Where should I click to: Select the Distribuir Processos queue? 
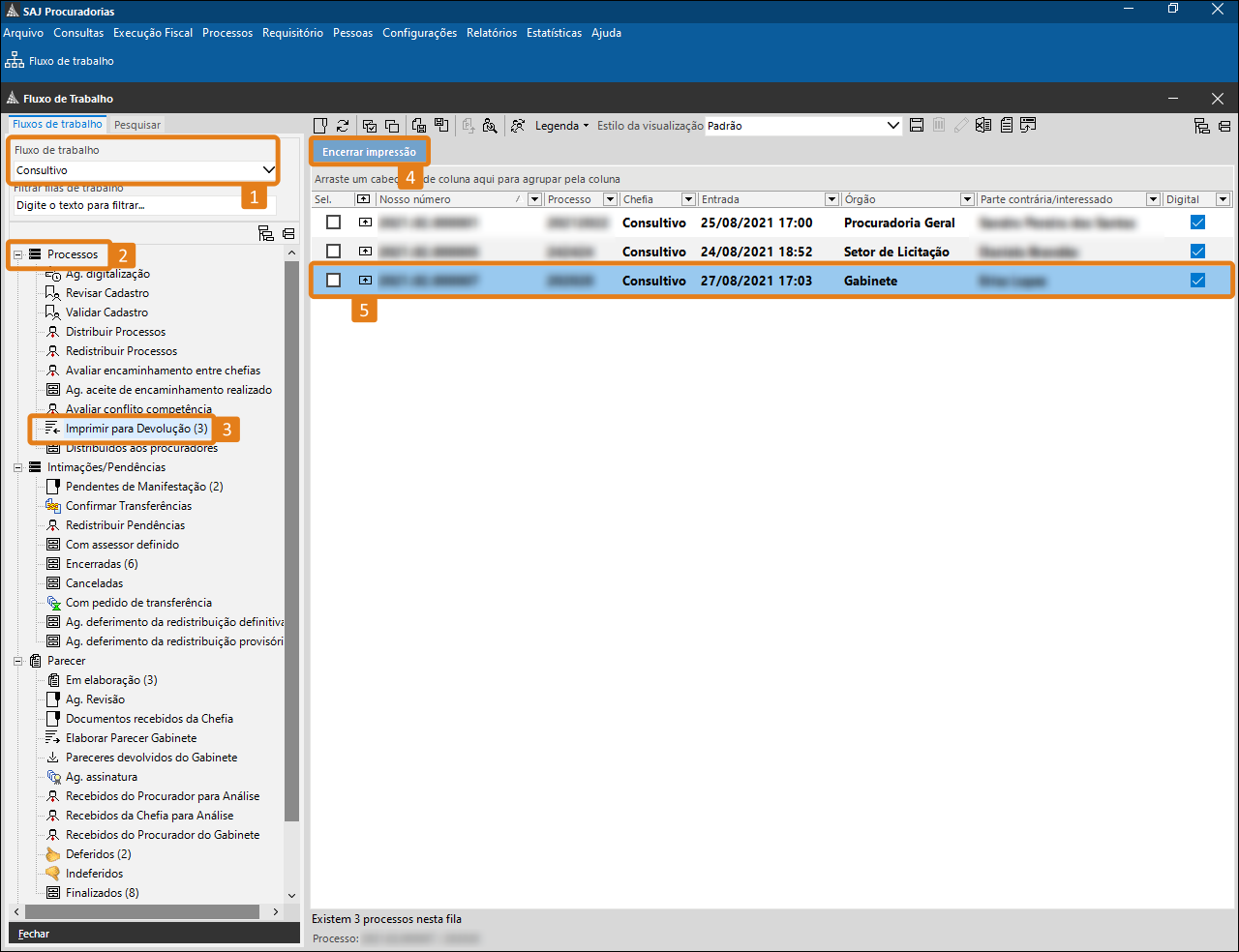(115, 332)
